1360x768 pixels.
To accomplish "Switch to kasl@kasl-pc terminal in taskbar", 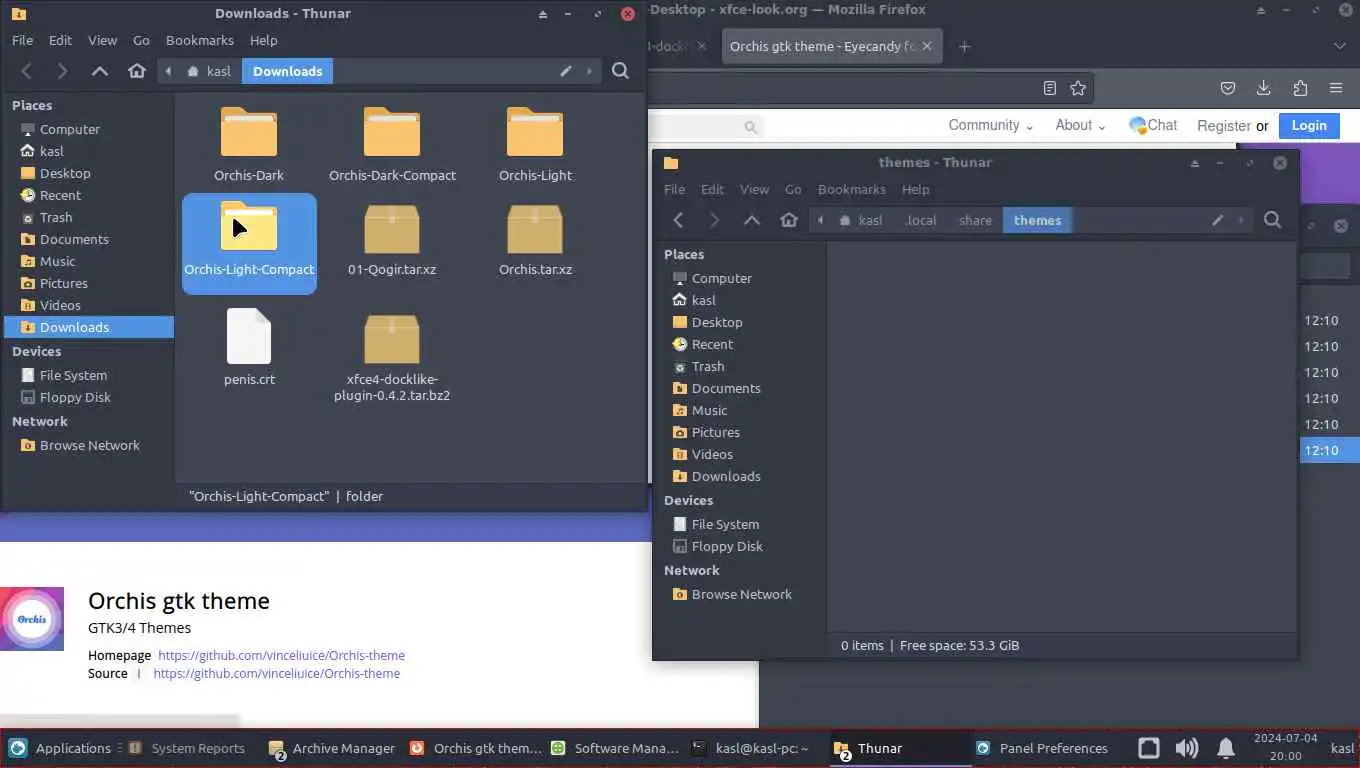I will [750, 748].
